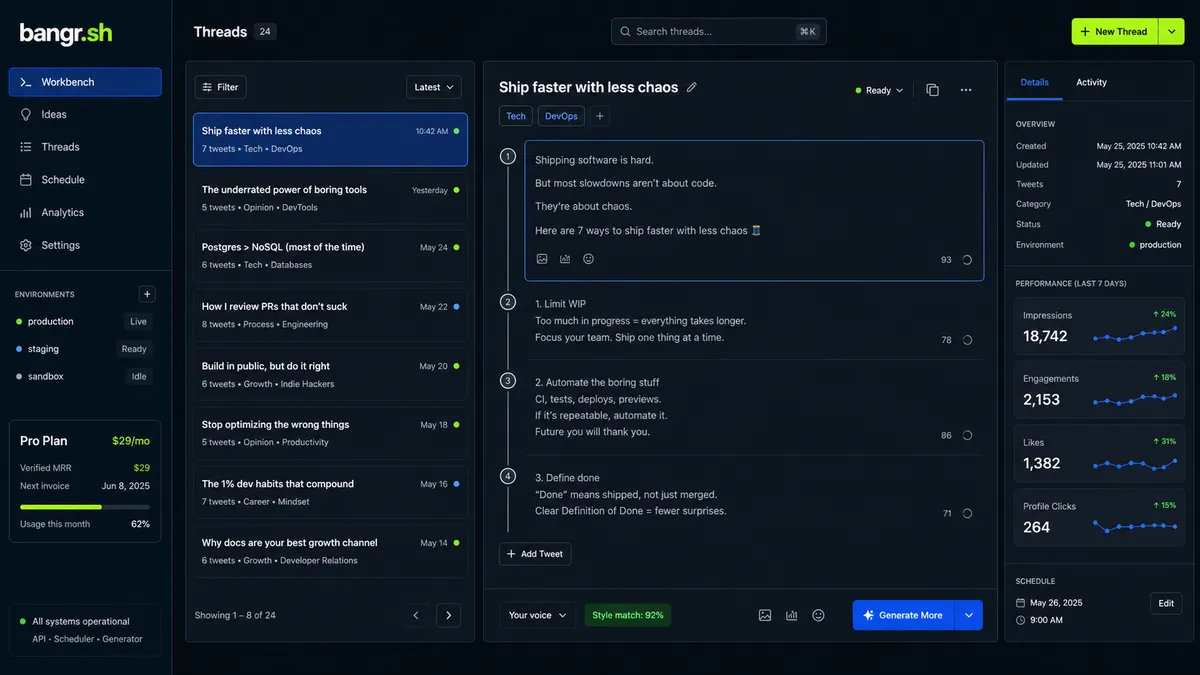The width and height of the screenshot is (1200, 675).
Task: Click the image icon in bottom toolbar
Action: pyautogui.click(x=765, y=615)
